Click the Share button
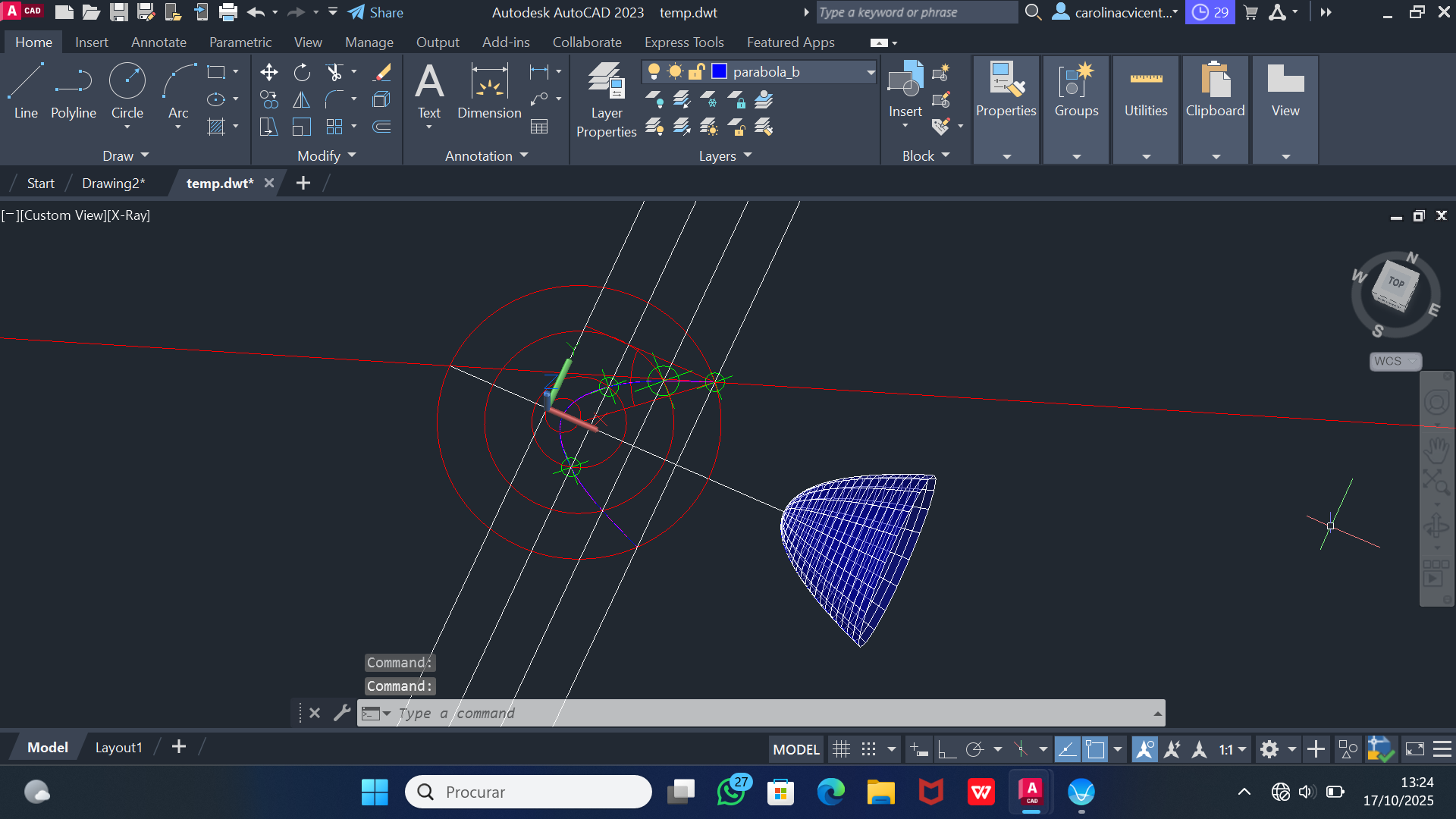1456x819 pixels. point(376,12)
